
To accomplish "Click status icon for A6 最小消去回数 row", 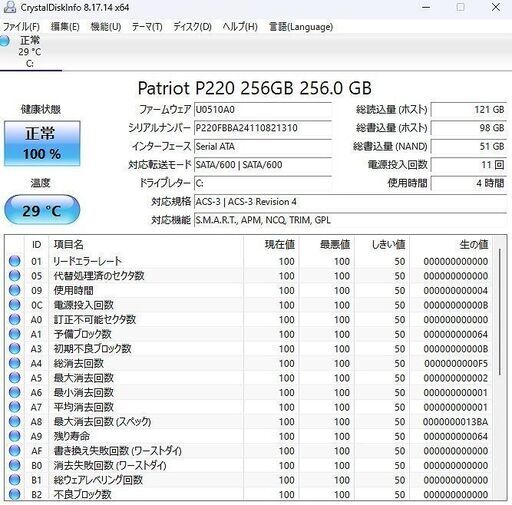I will coord(14,392).
